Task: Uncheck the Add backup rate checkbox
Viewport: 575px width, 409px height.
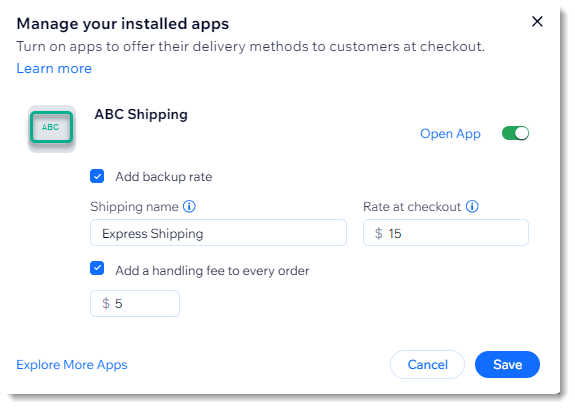Action: [x=97, y=176]
